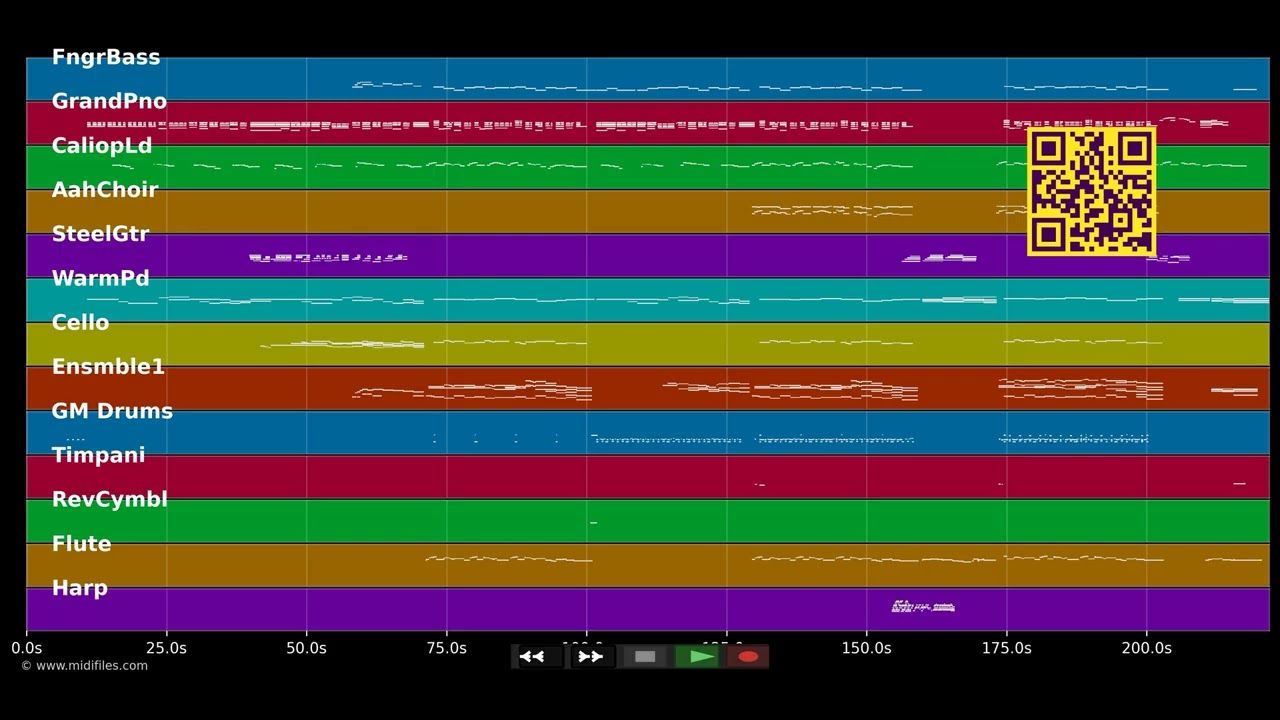Click the 150.0s time axis label

(x=866, y=648)
